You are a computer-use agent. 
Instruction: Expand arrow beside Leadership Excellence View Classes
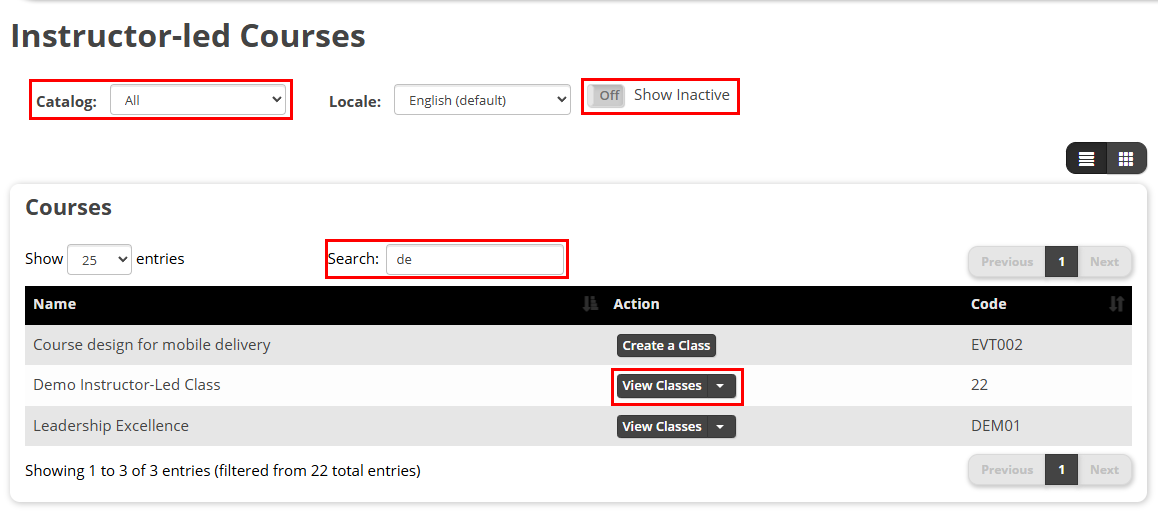coord(722,426)
